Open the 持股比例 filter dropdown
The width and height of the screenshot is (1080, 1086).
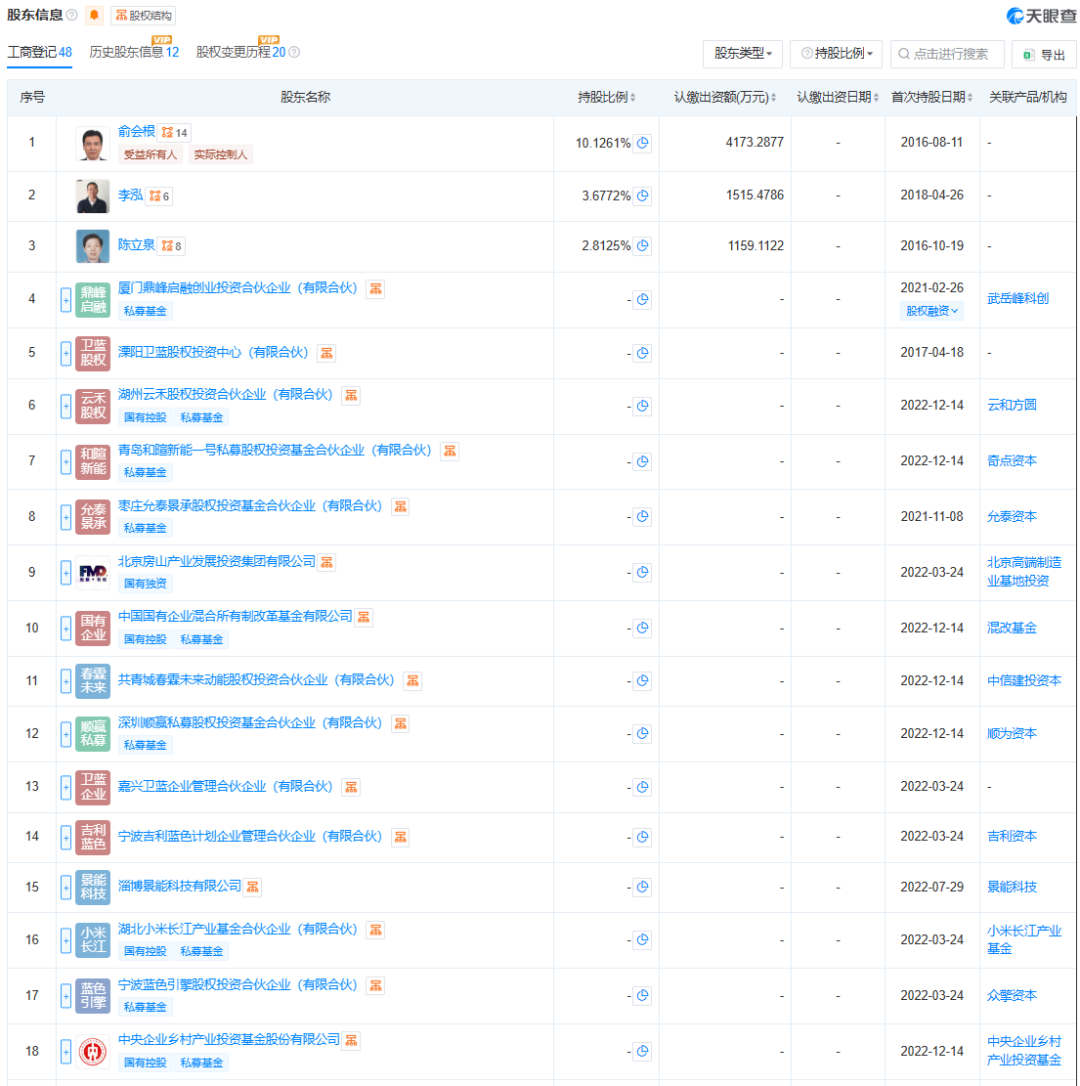click(x=836, y=54)
